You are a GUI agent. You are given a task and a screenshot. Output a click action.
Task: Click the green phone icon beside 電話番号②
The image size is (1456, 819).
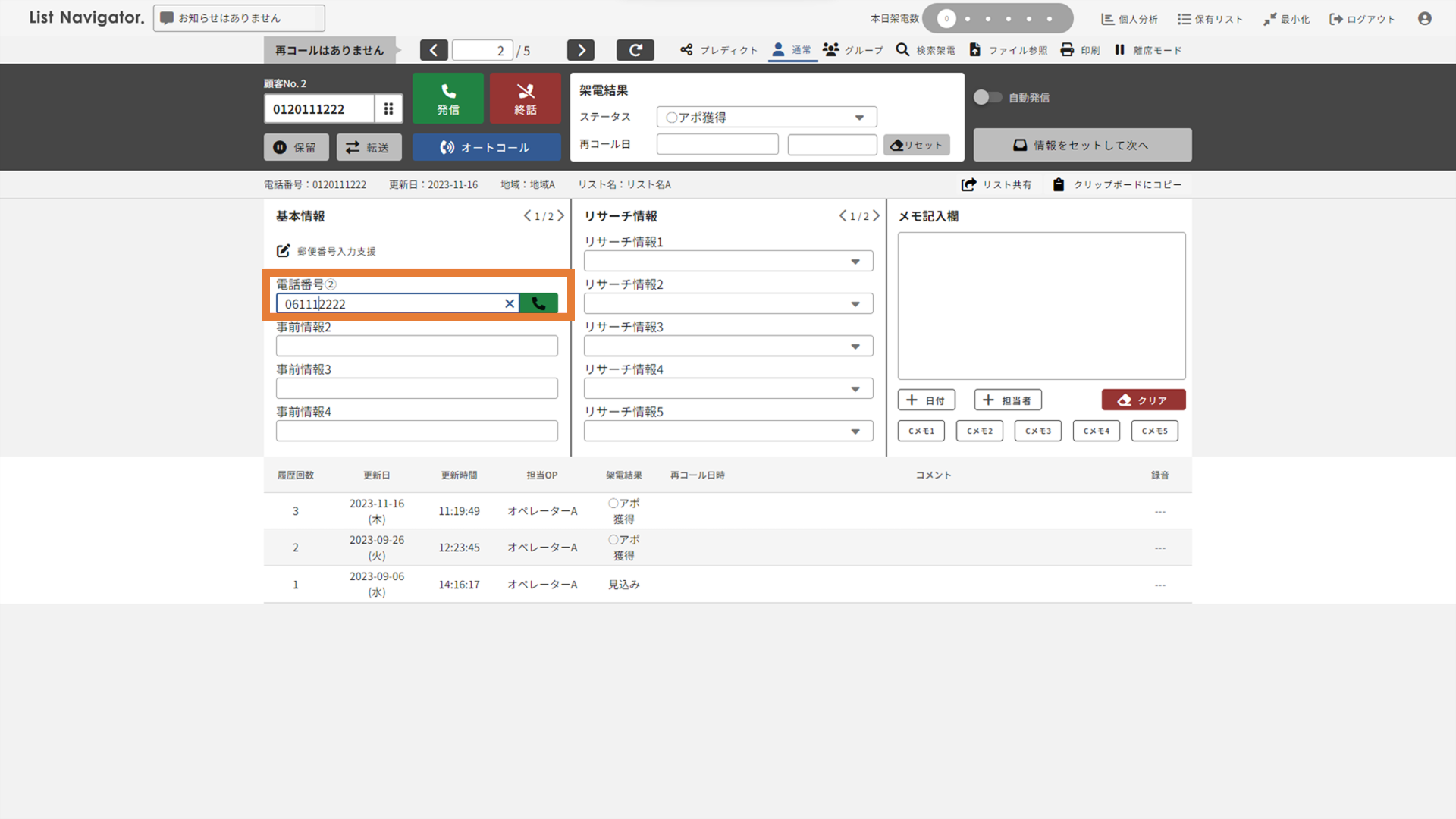tap(538, 303)
